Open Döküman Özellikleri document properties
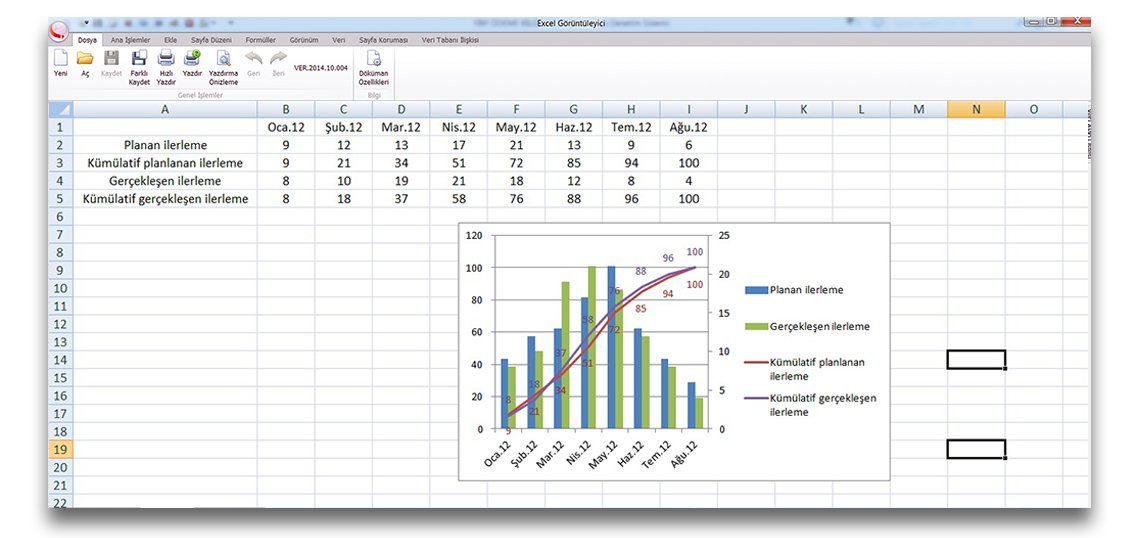This screenshot has height=538, width=1140. (373, 60)
